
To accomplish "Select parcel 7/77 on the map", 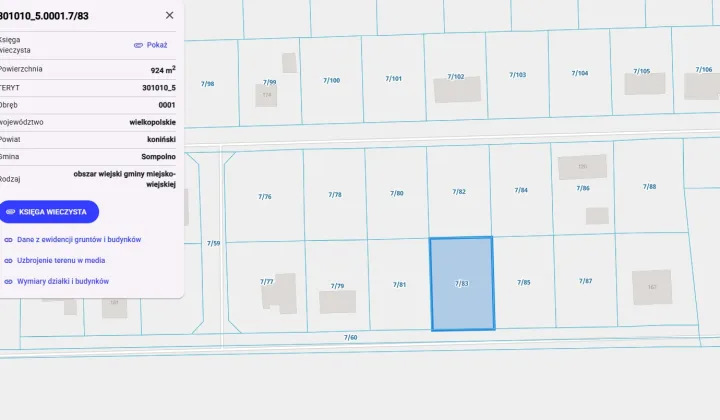I will 267,281.
